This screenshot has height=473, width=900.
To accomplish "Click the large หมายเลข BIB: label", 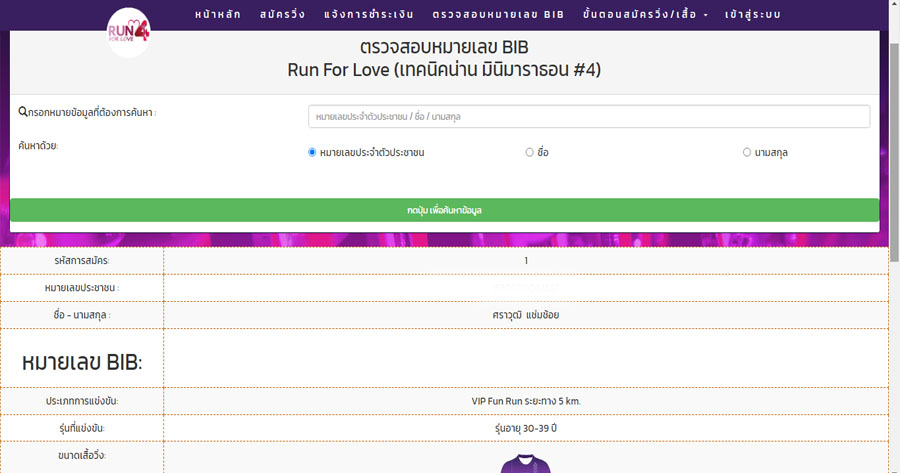I will coord(82,363).
